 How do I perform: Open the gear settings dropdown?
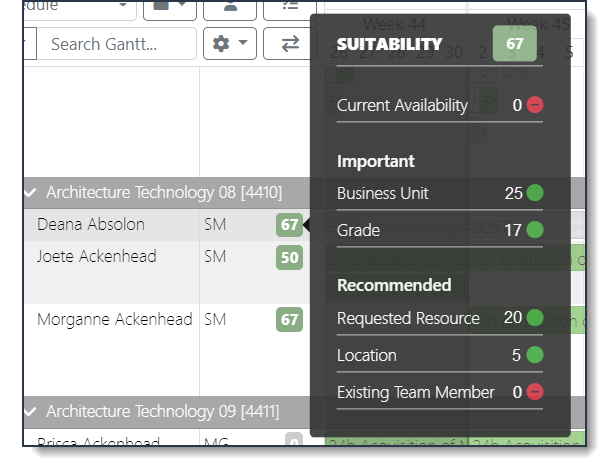(230, 43)
